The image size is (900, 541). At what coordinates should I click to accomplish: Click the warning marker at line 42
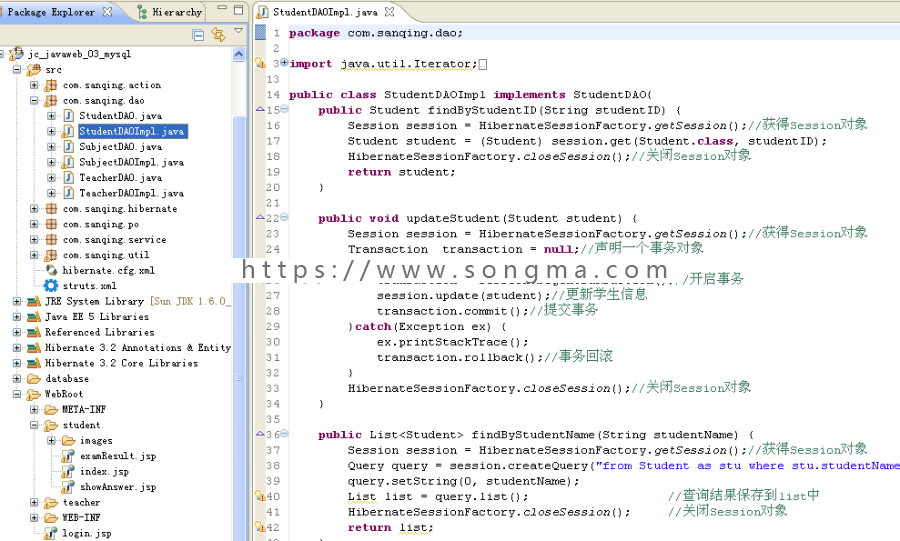[260, 527]
